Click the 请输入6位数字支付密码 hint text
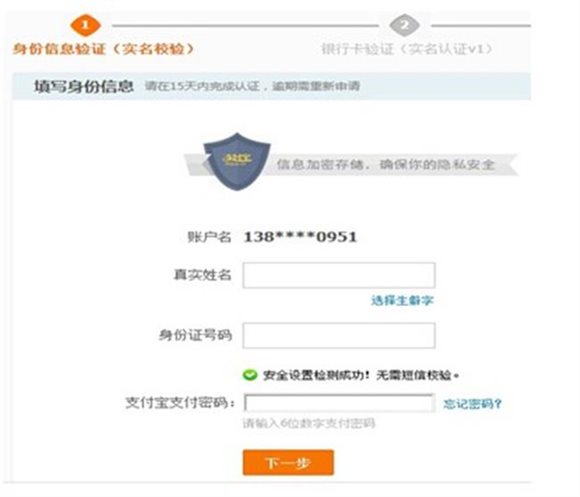580x497 pixels. [309, 423]
